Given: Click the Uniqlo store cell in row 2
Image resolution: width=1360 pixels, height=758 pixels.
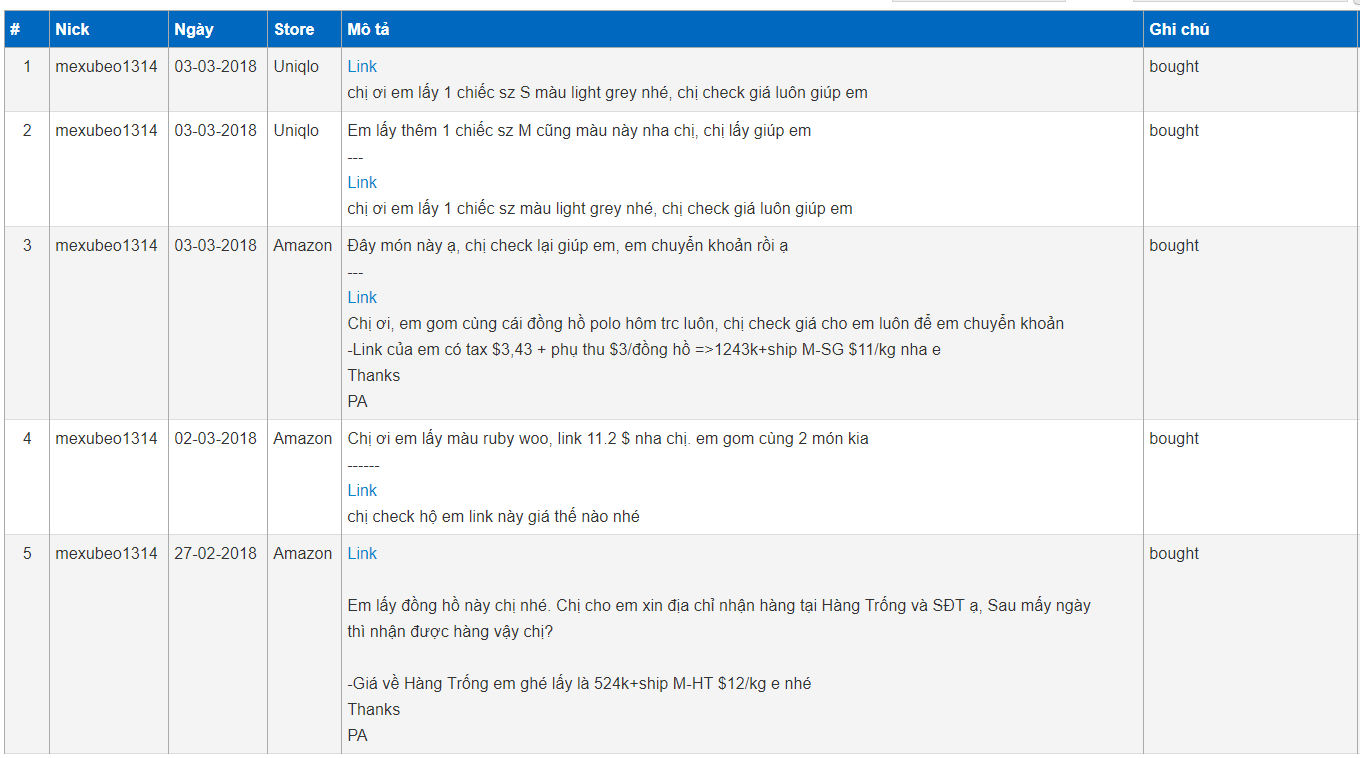Looking at the screenshot, I should (296, 131).
